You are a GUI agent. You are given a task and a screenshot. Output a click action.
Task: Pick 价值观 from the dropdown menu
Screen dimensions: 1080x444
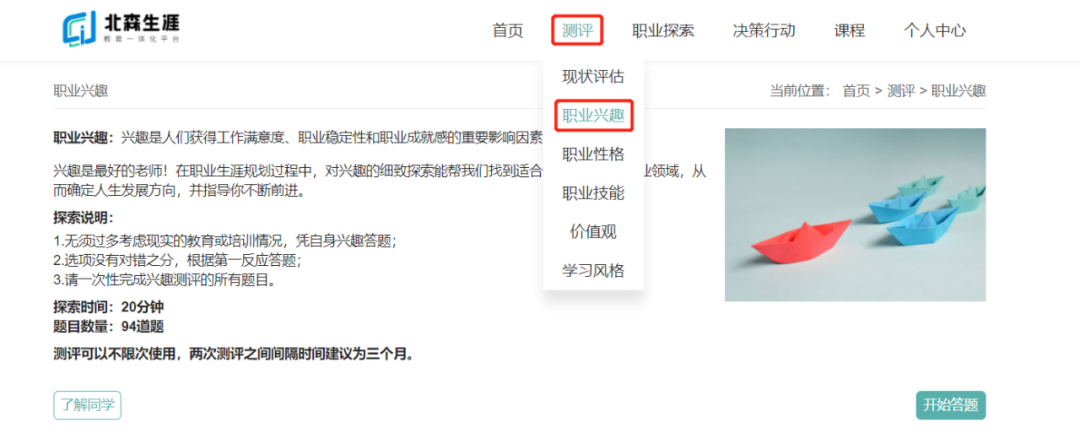pos(593,232)
